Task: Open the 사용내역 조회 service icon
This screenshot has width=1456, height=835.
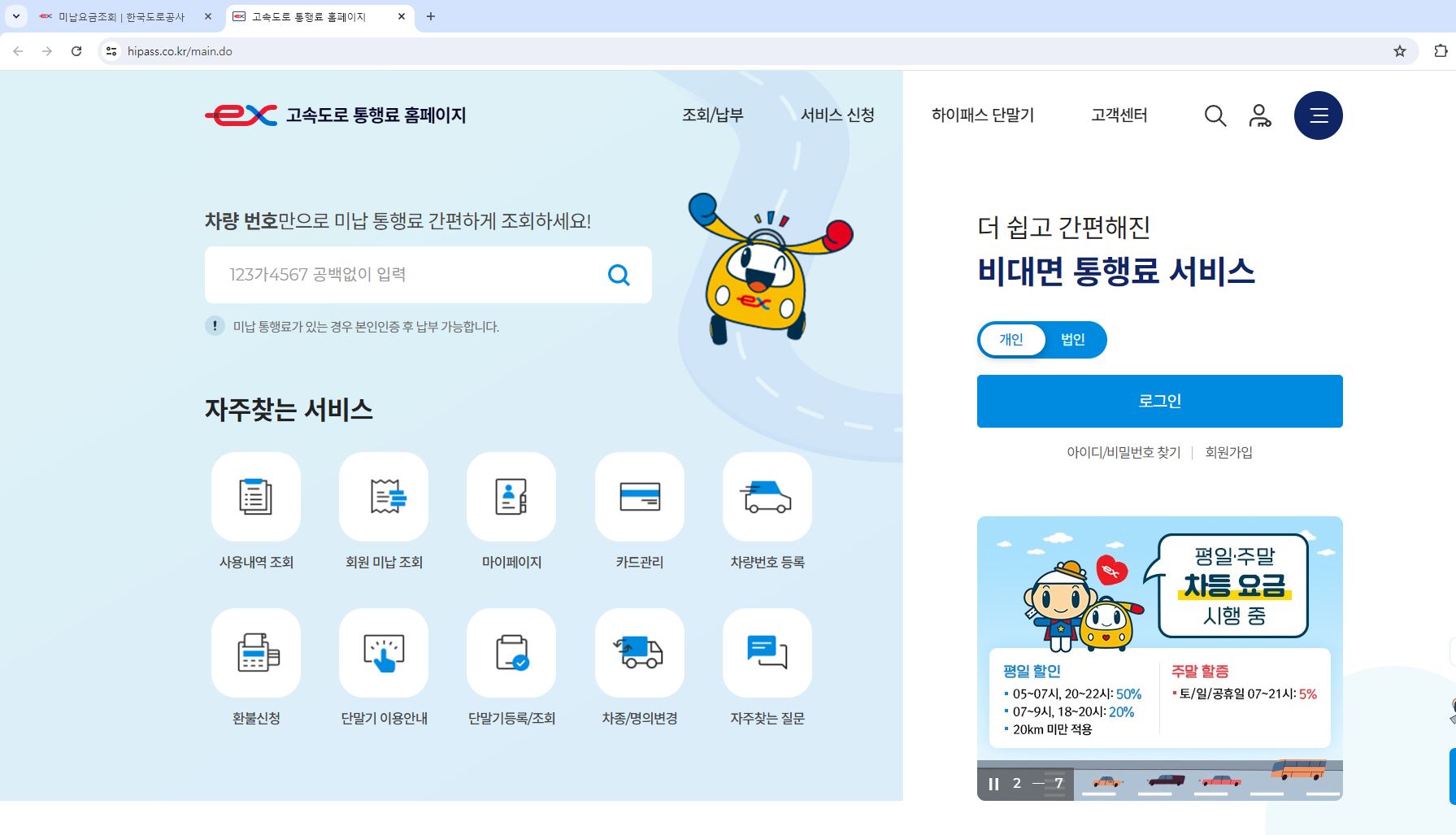Action: 256,497
